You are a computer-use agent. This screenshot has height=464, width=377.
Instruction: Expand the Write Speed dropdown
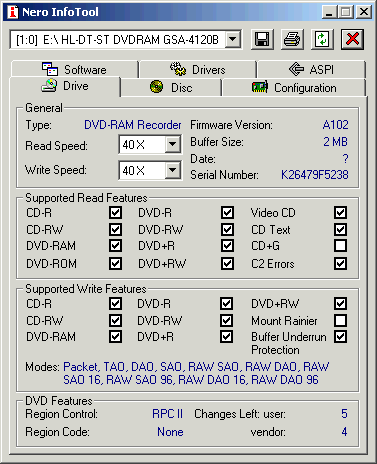pos(173,170)
